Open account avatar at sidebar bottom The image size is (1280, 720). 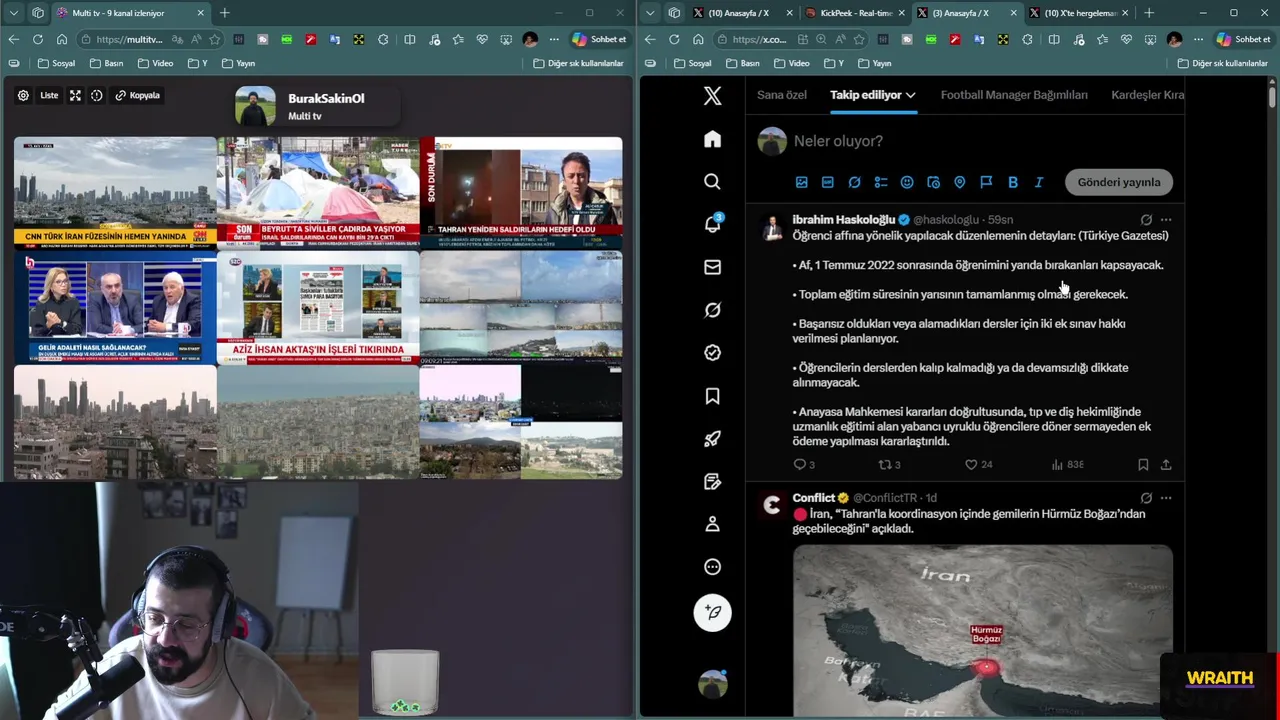click(712, 684)
